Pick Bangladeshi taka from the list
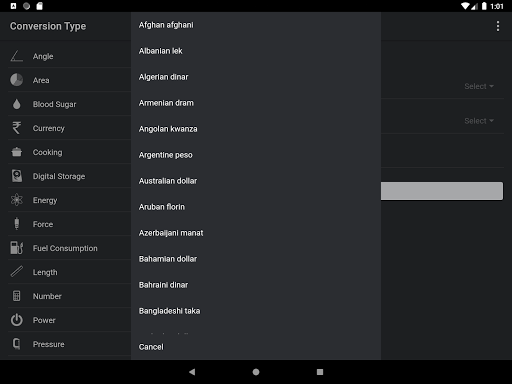512x384 pixels. (x=256, y=311)
